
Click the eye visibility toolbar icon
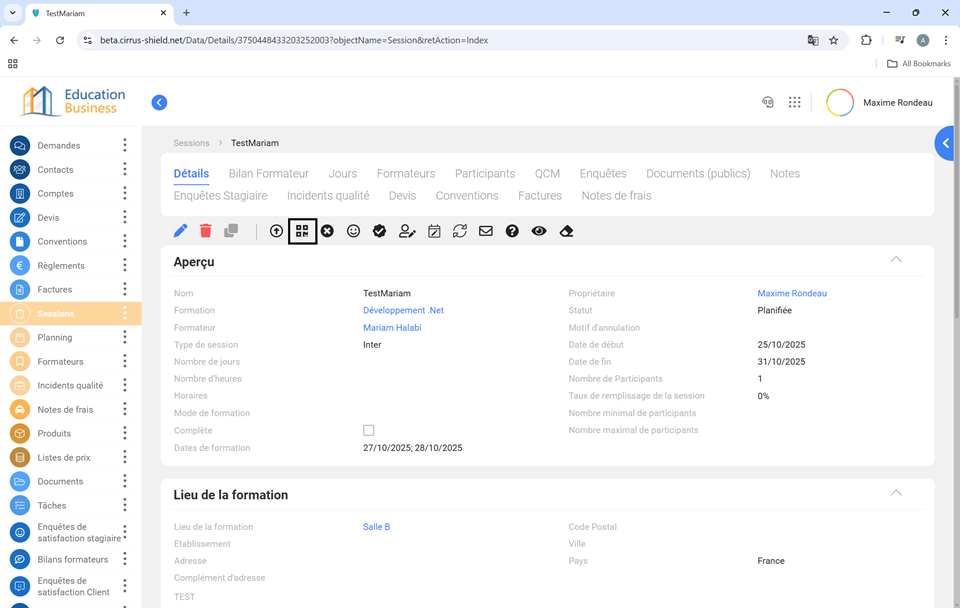[539, 231]
